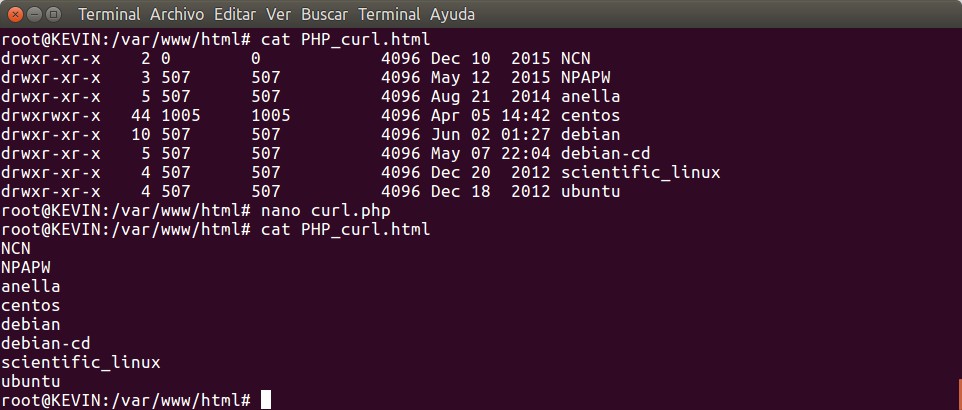Close the Terminal window with the red button

tap(13, 14)
